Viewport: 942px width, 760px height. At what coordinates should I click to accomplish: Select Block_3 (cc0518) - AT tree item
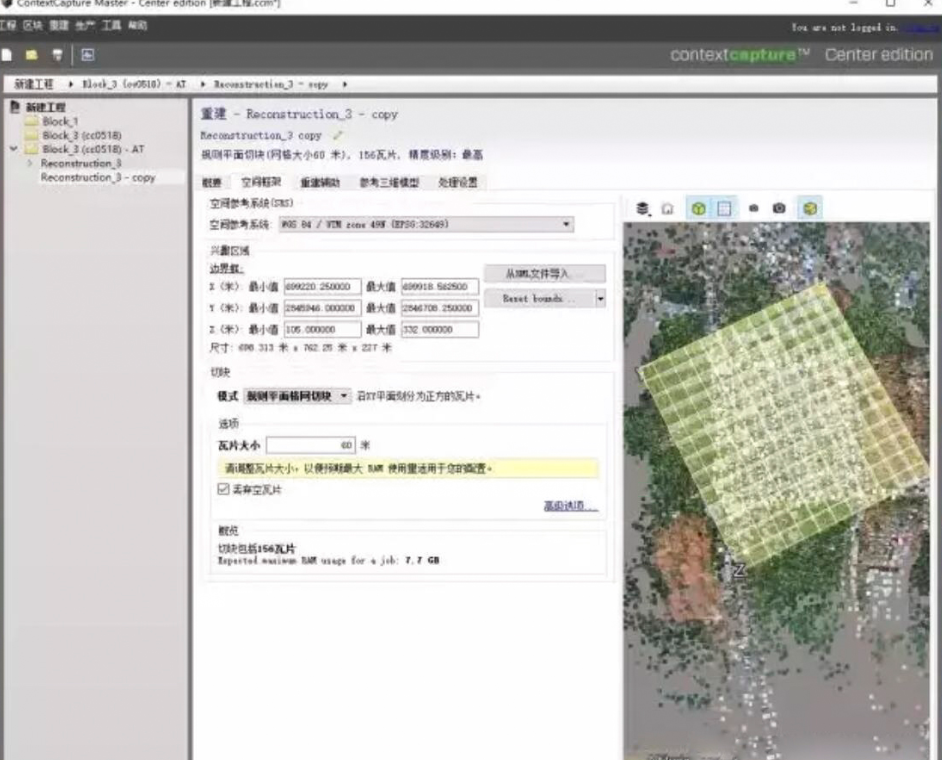click(93, 149)
